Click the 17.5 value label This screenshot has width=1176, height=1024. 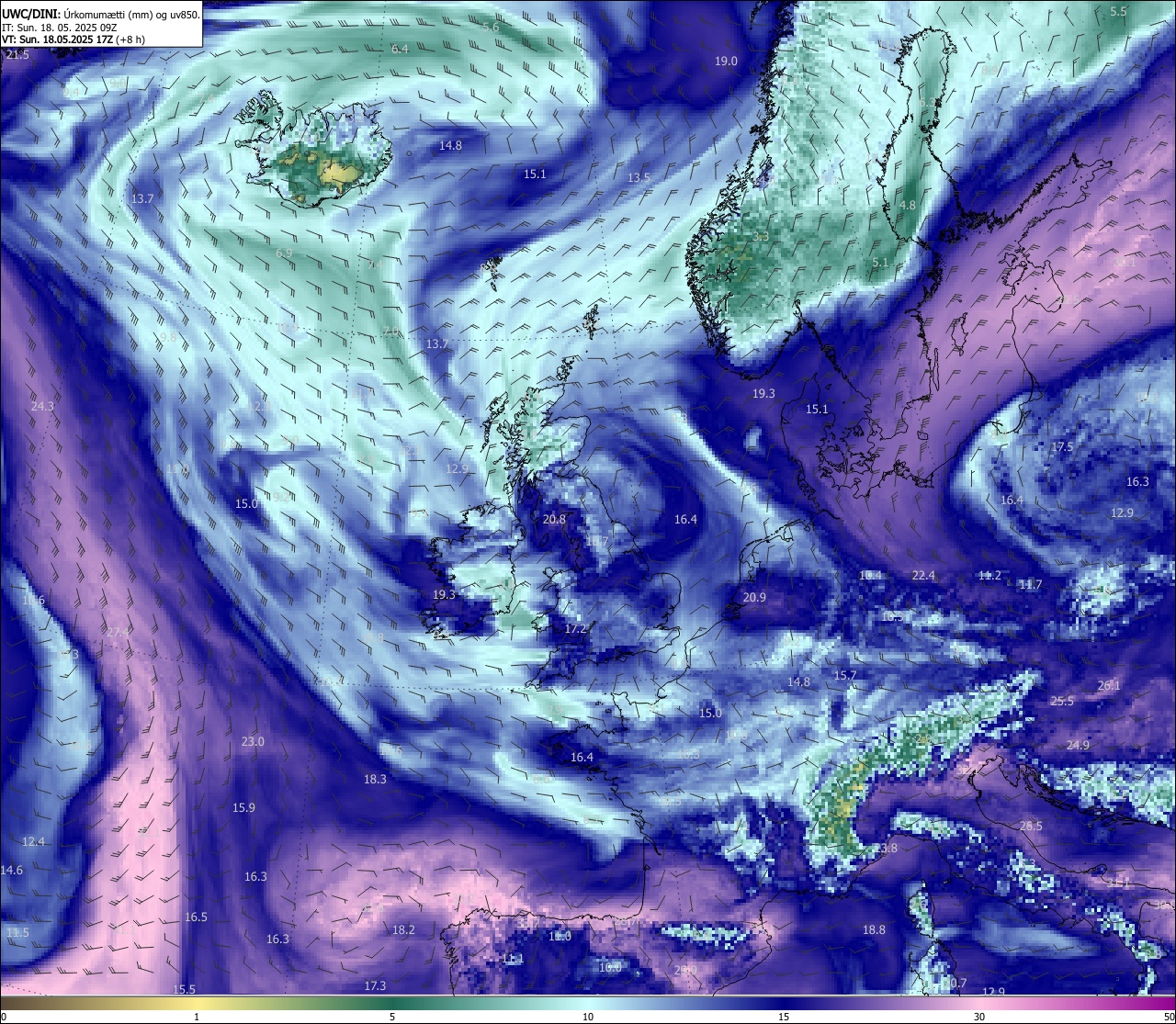click(1062, 446)
